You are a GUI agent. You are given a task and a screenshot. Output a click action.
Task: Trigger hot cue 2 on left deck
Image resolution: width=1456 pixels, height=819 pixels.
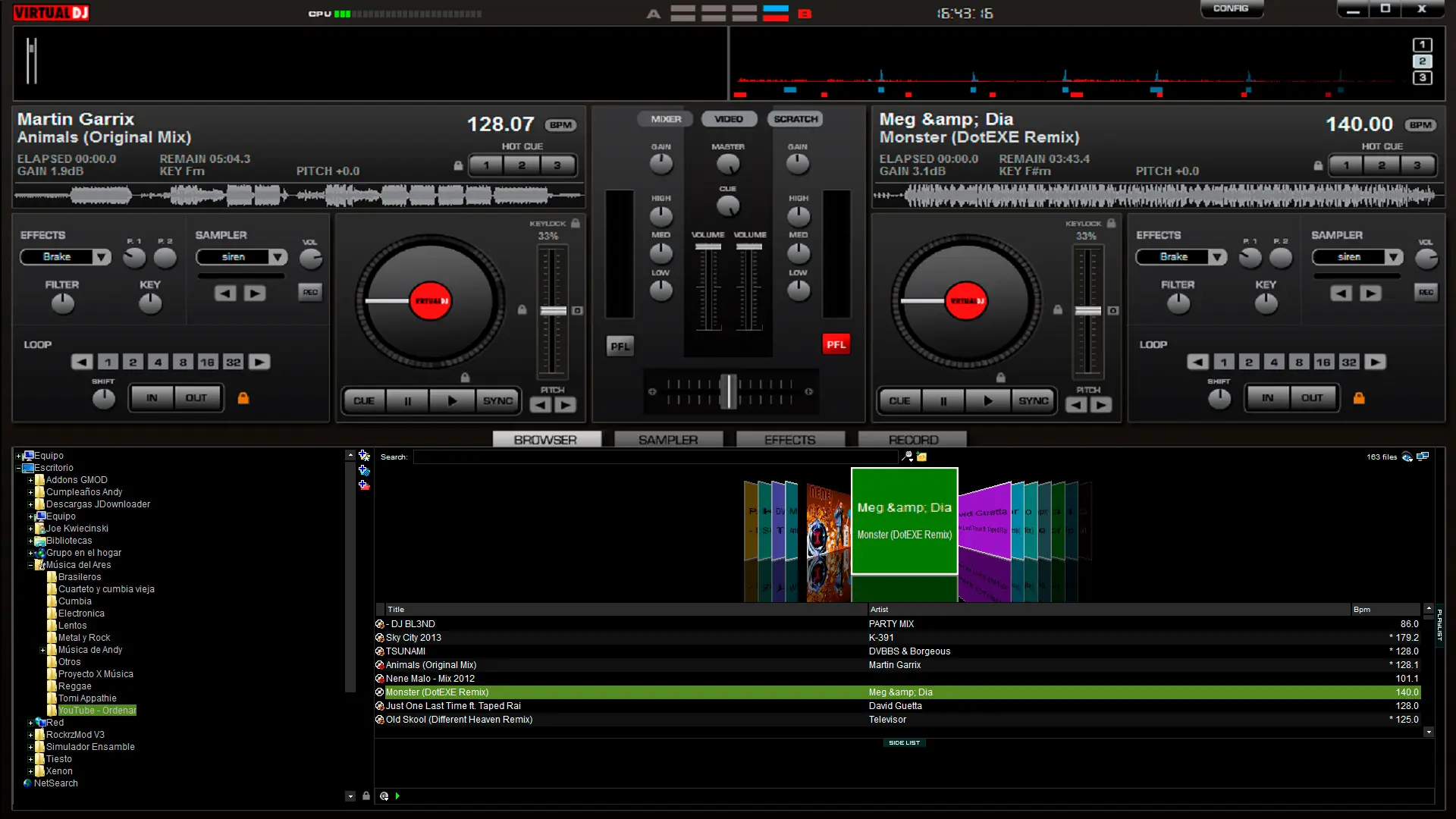click(x=522, y=165)
